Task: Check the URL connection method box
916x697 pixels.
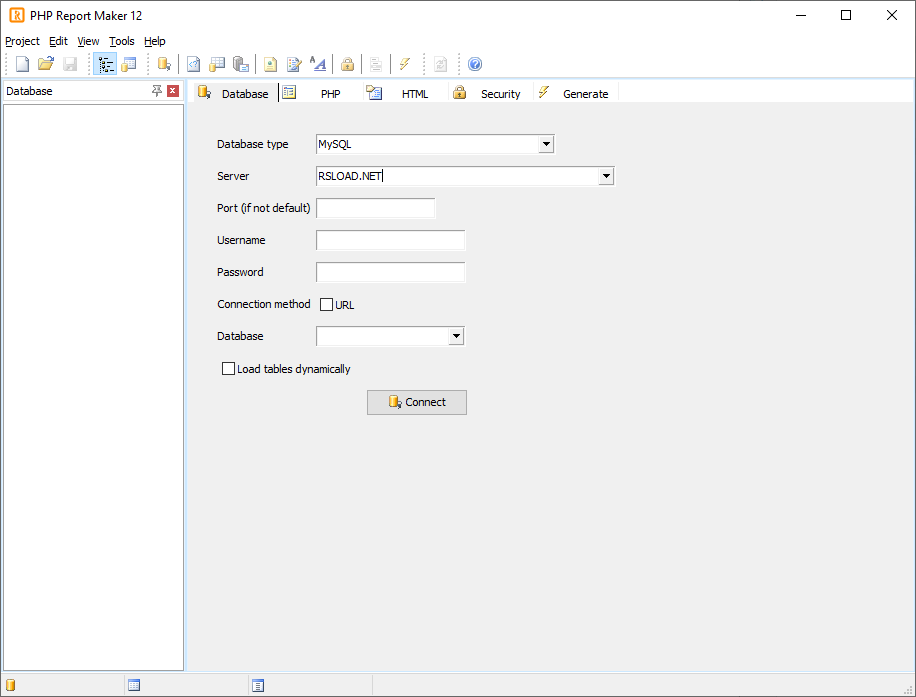Action: (x=326, y=304)
